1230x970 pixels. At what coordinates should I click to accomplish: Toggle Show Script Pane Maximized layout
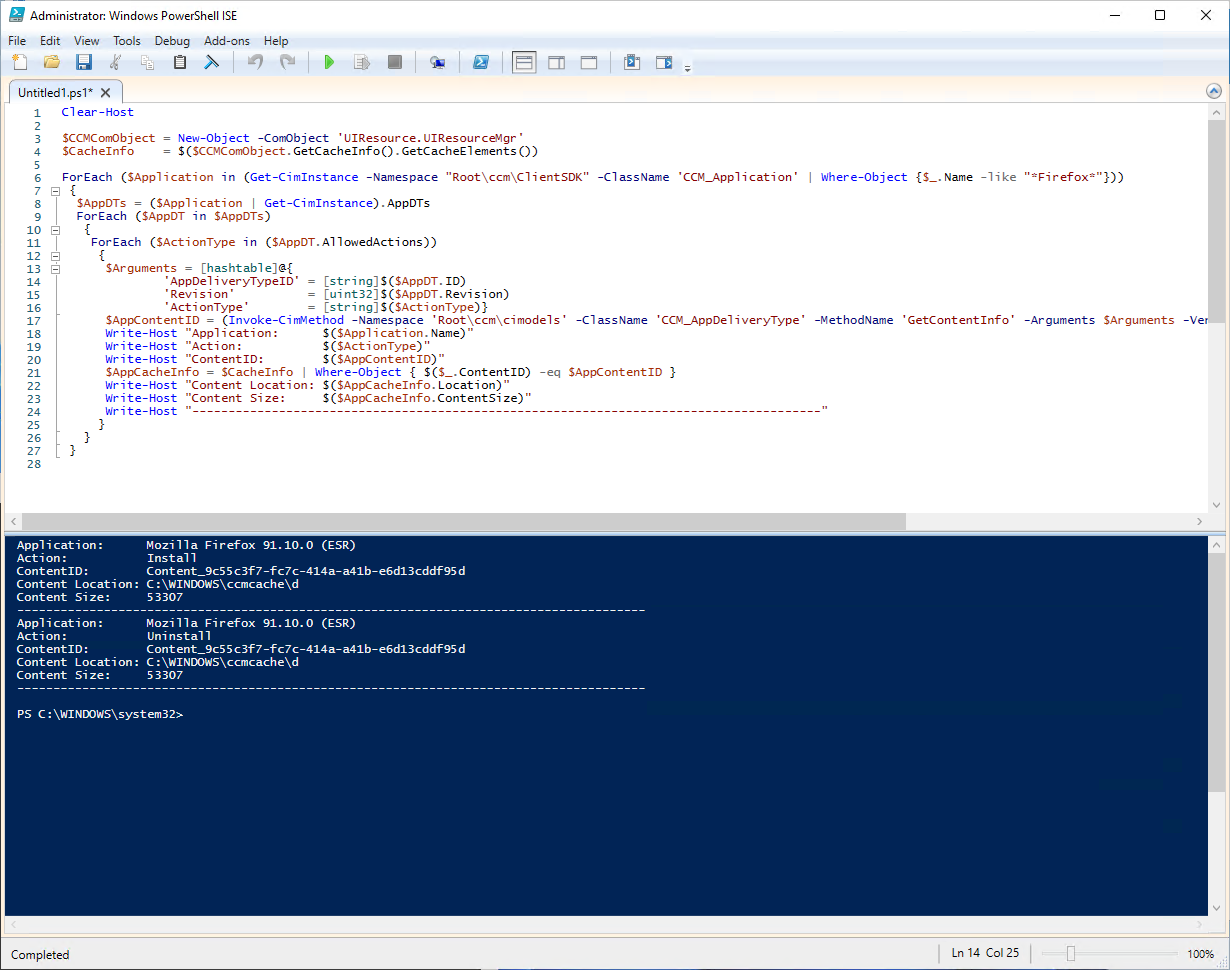click(589, 62)
